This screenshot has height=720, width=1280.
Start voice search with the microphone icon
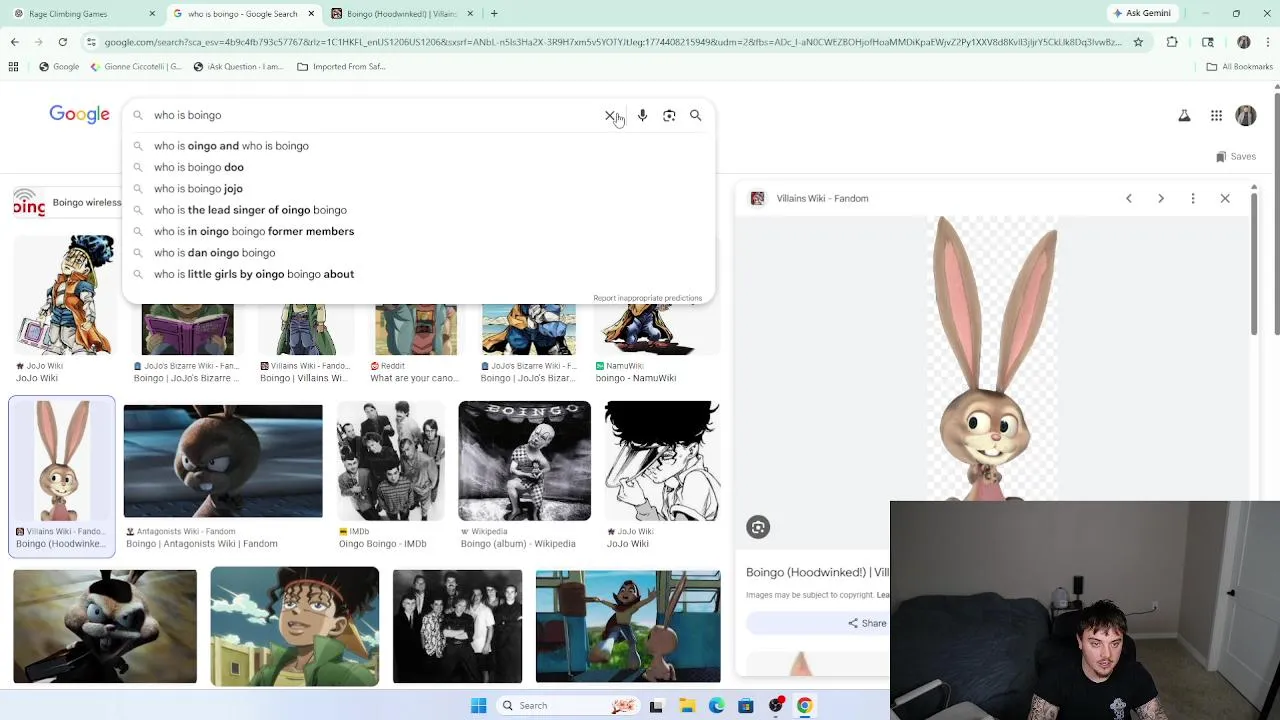click(642, 115)
